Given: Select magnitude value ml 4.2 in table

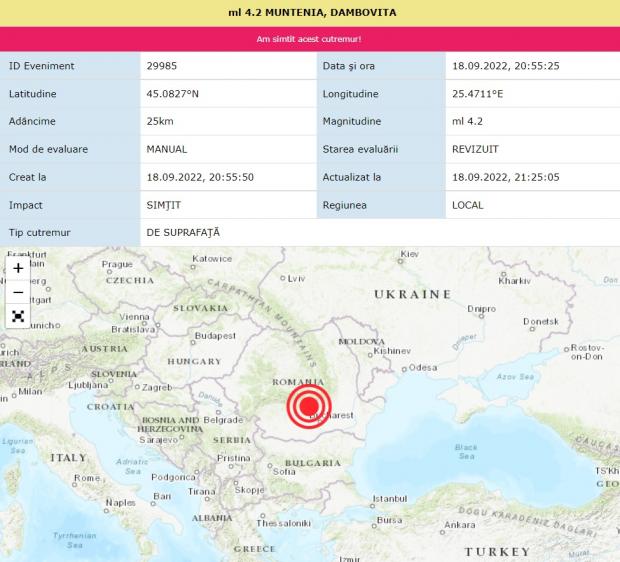Looking at the screenshot, I should pyautogui.click(x=467, y=121).
